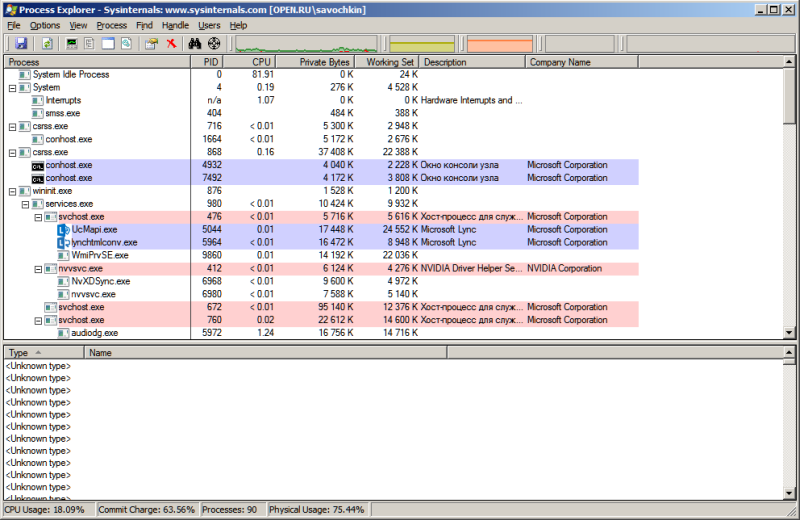Sort by the CPU column header
Screen dimensions: 800x520
(x=249, y=62)
